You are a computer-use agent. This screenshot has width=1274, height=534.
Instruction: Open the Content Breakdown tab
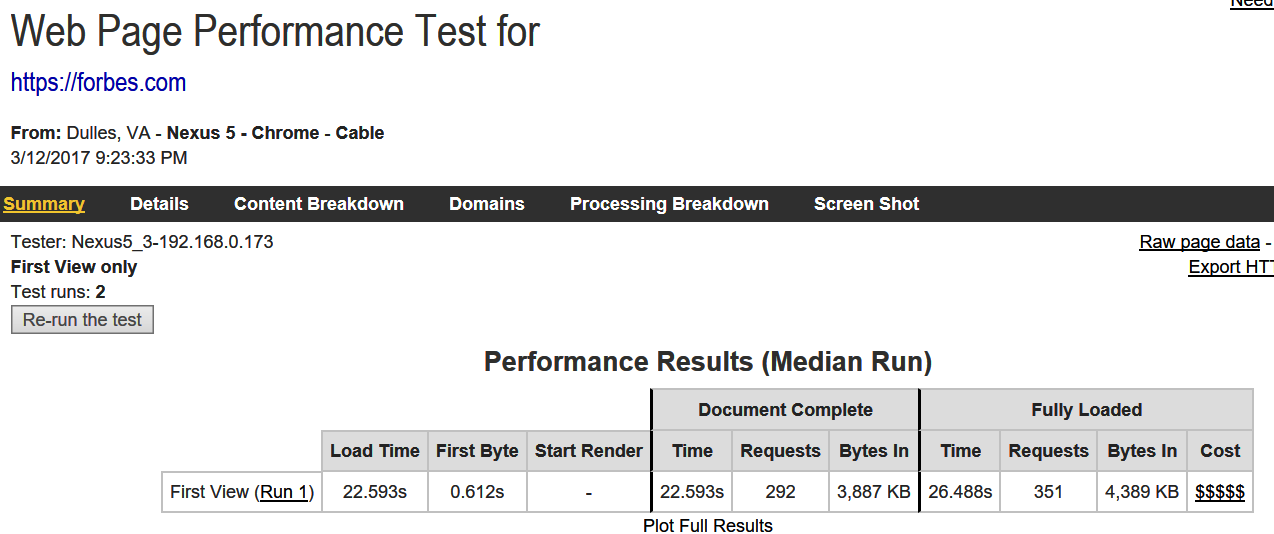319,204
